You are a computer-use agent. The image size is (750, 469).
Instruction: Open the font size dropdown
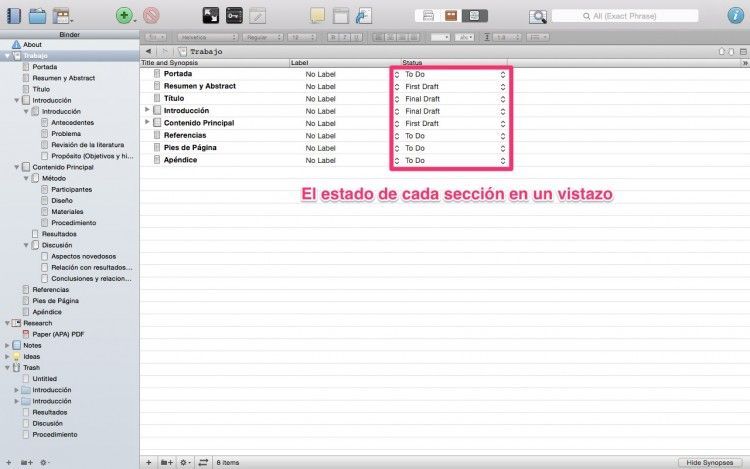pos(302,37)
